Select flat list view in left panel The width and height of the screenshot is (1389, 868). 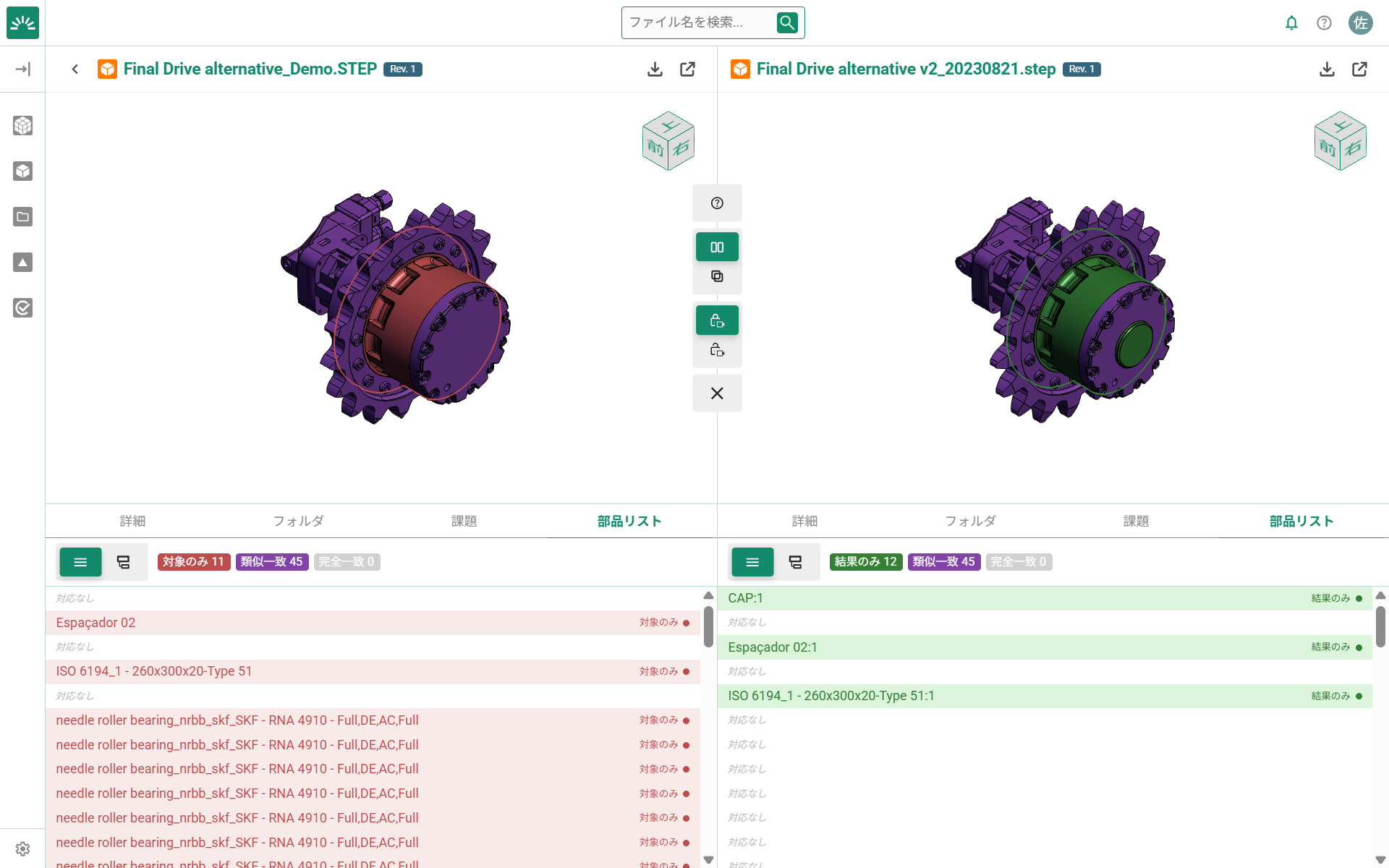pyautogui.click(x=80, y=562)
